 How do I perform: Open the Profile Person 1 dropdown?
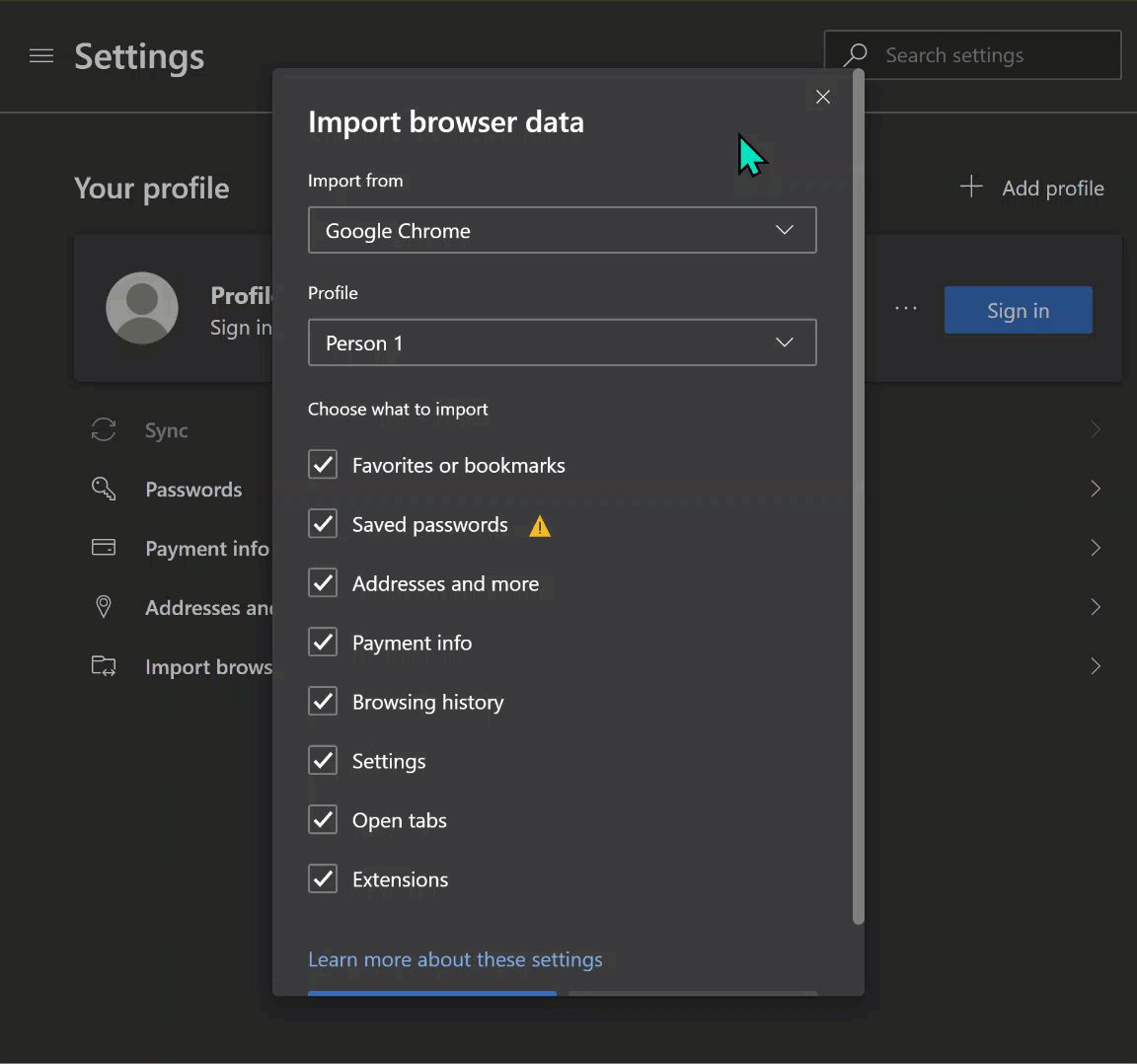click(x=562, y=342)
